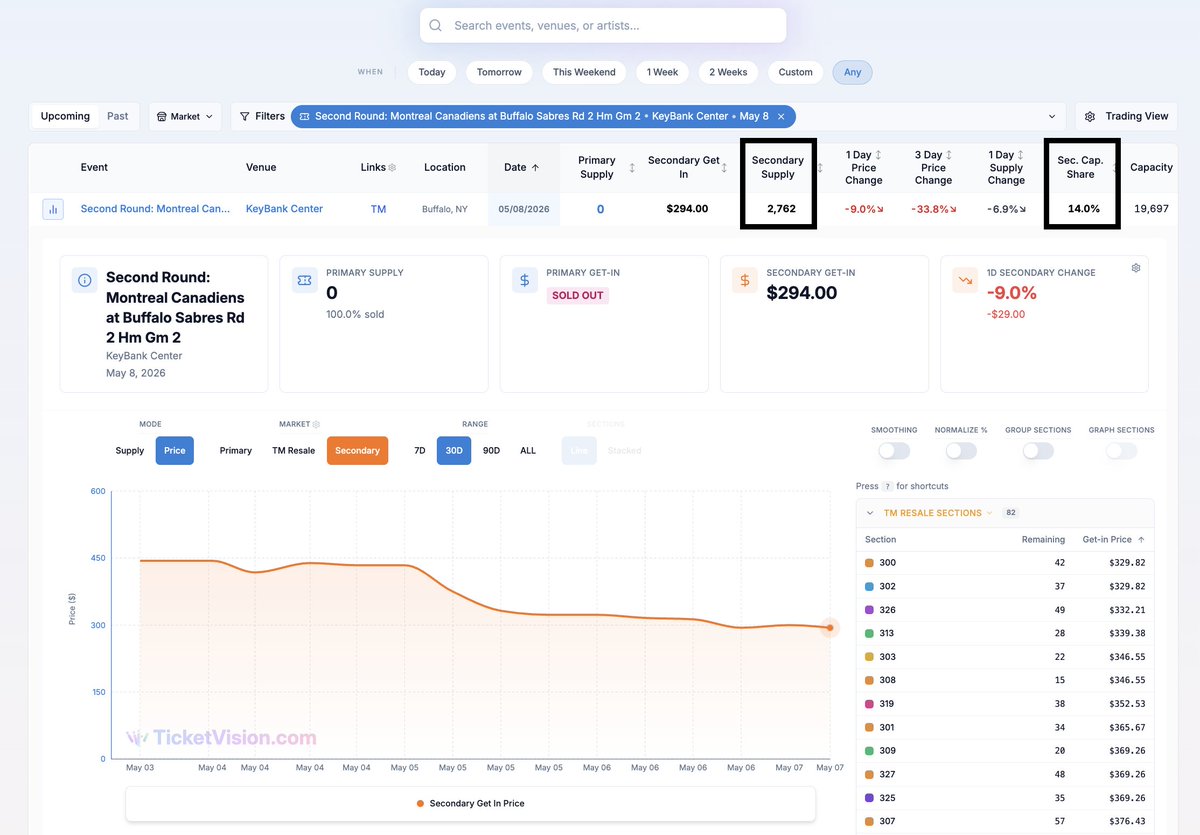Set range to 7D
The image size is (1200, 835).
click(x=420, y=451)
